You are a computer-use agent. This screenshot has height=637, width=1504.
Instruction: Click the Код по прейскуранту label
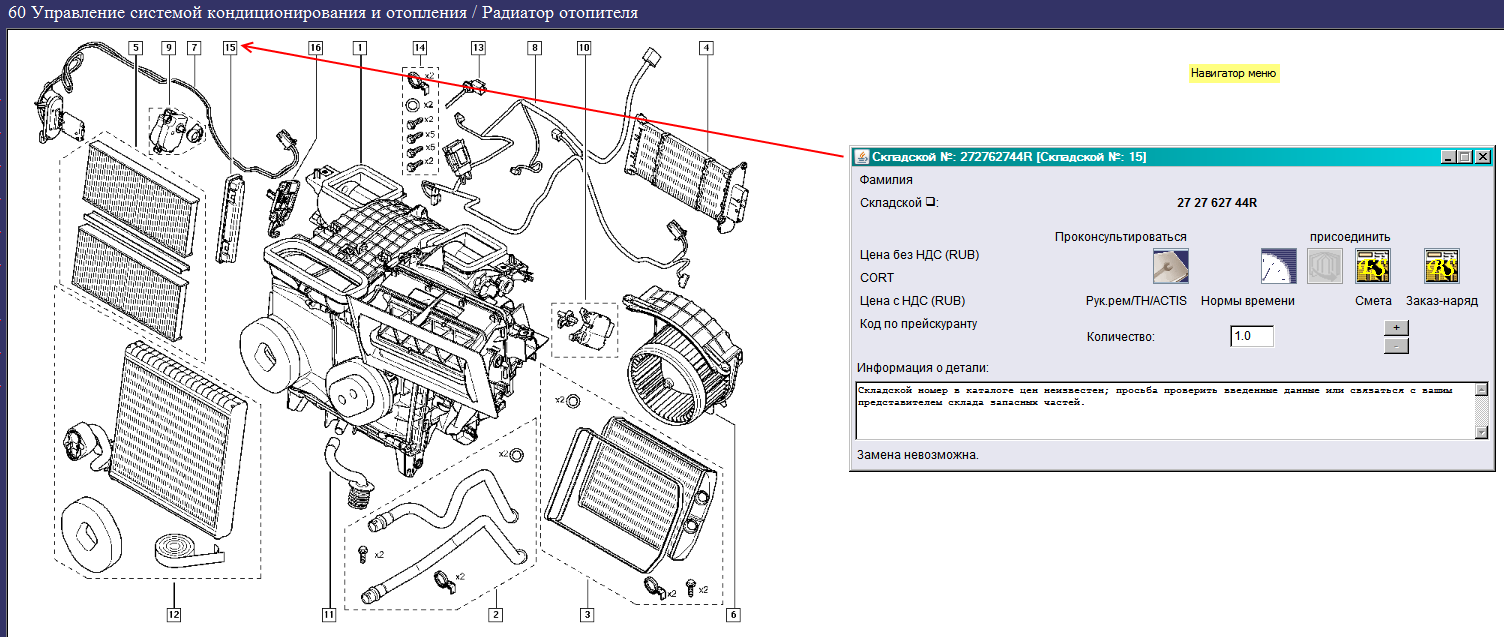918,324
